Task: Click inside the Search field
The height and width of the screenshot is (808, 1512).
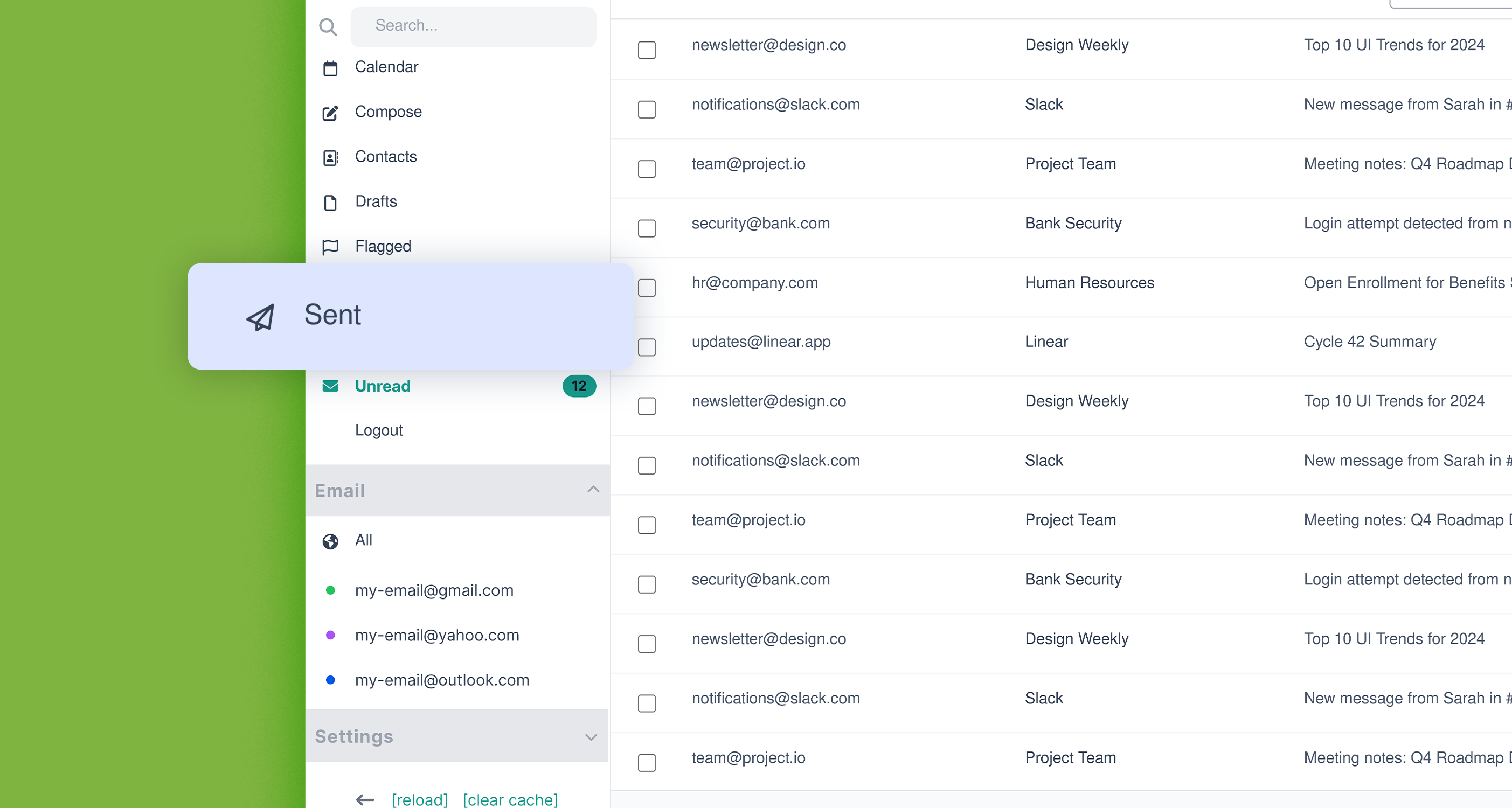Action: coord(473,26)
